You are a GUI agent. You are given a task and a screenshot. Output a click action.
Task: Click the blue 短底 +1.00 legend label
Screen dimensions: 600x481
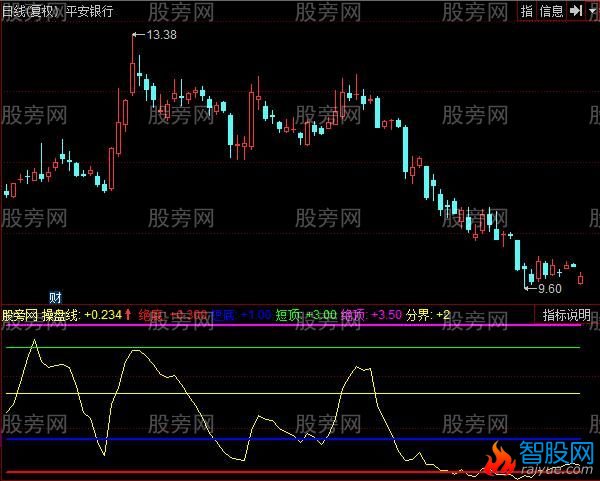click(x=242, y=315)
